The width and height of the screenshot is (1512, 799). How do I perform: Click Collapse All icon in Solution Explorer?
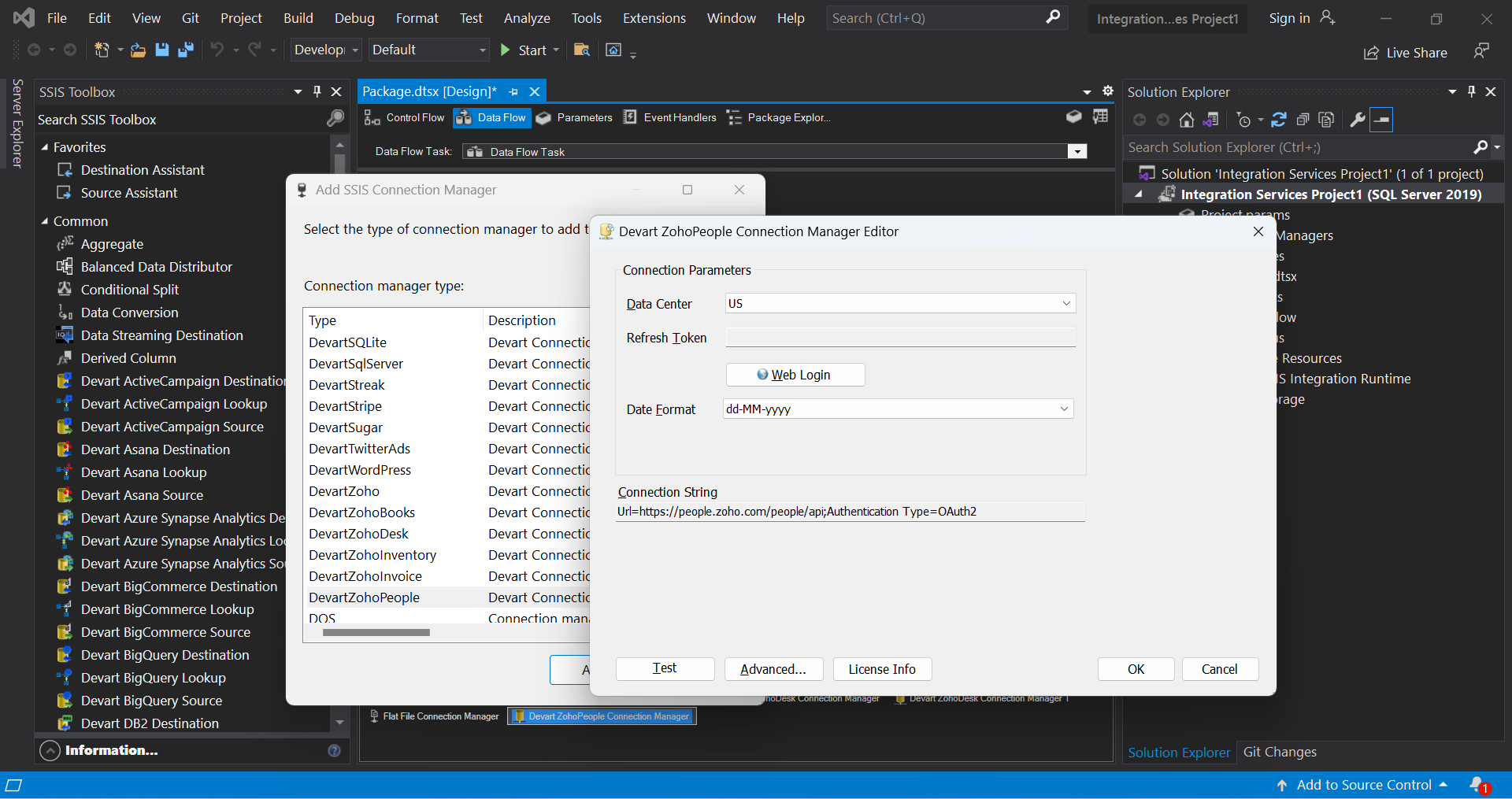pyautogui.click(x=1303, y=120)
